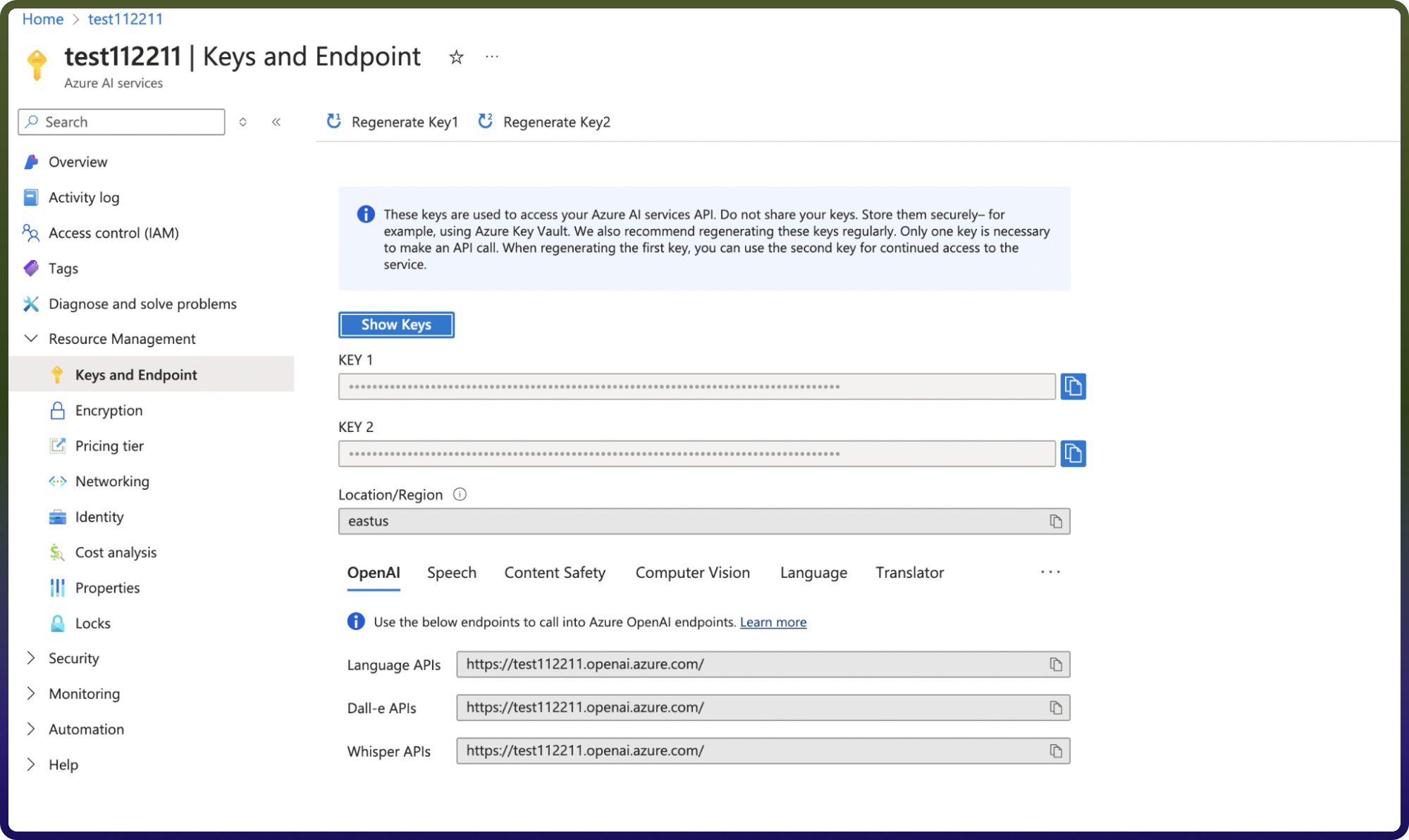Click the Diagnose and solve problems wrench icon
The image size is (1409, 840).
coord(31,304)
